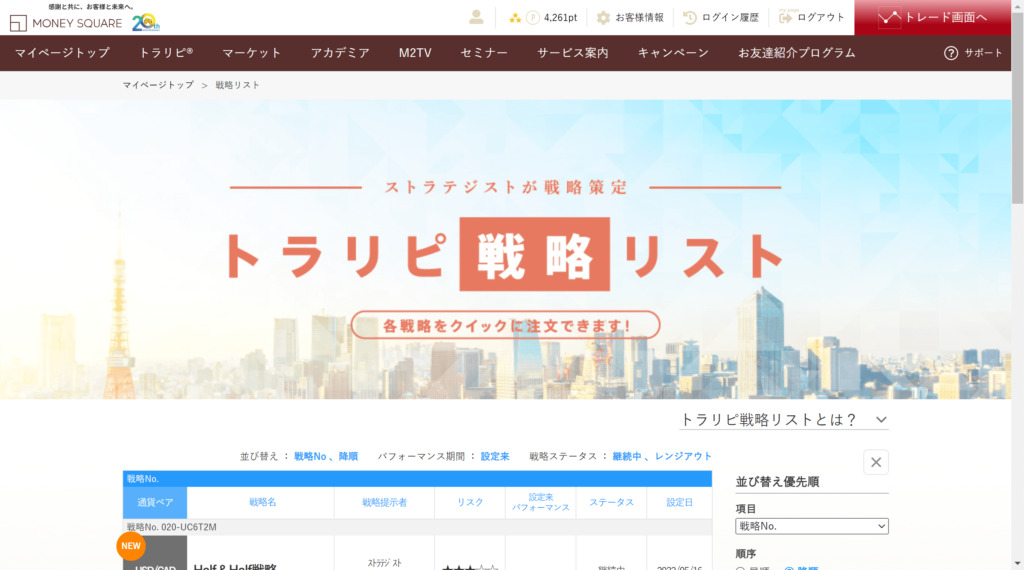1024x570 pixels.
Task: Open the お客様情報 link
Action: (639, 18)
